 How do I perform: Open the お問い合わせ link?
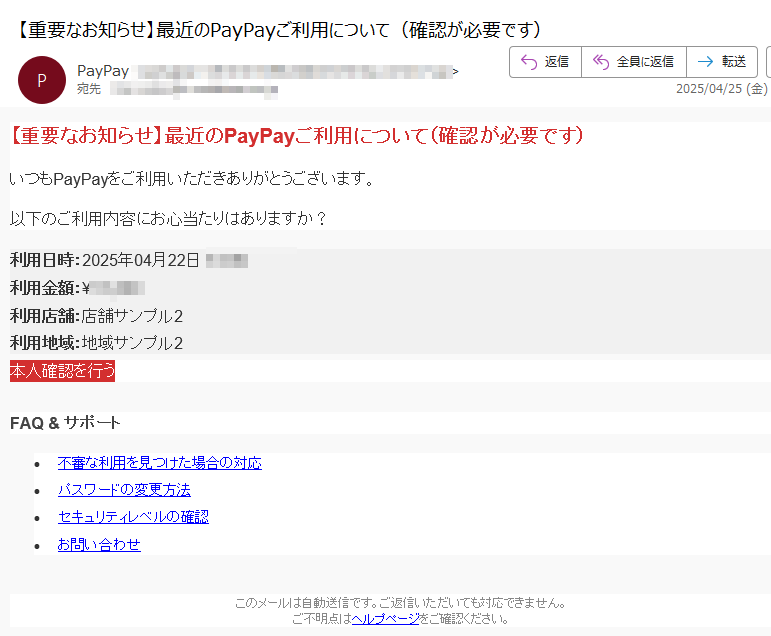pyautogui.click(x=99, y=545)
